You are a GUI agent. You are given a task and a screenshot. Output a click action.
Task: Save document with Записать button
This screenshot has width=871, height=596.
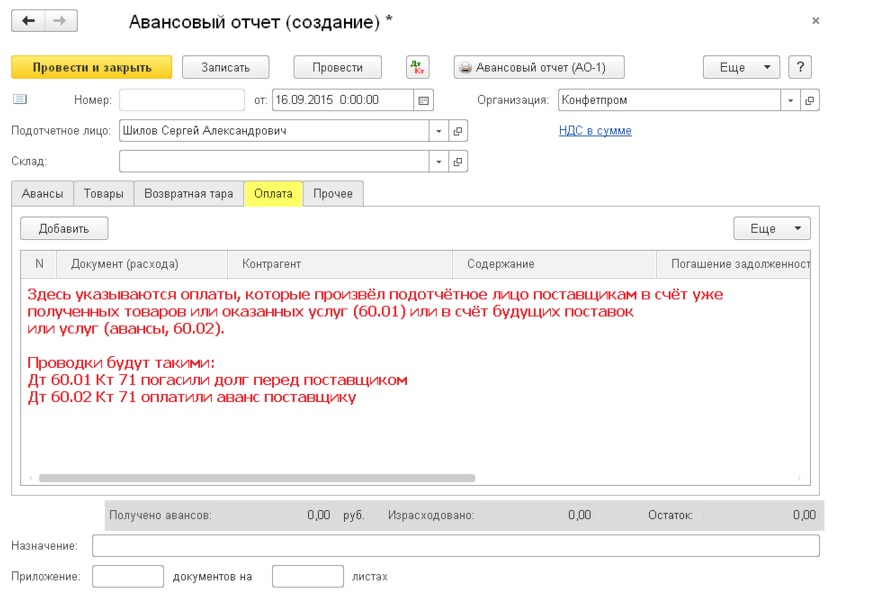point(226,67)
